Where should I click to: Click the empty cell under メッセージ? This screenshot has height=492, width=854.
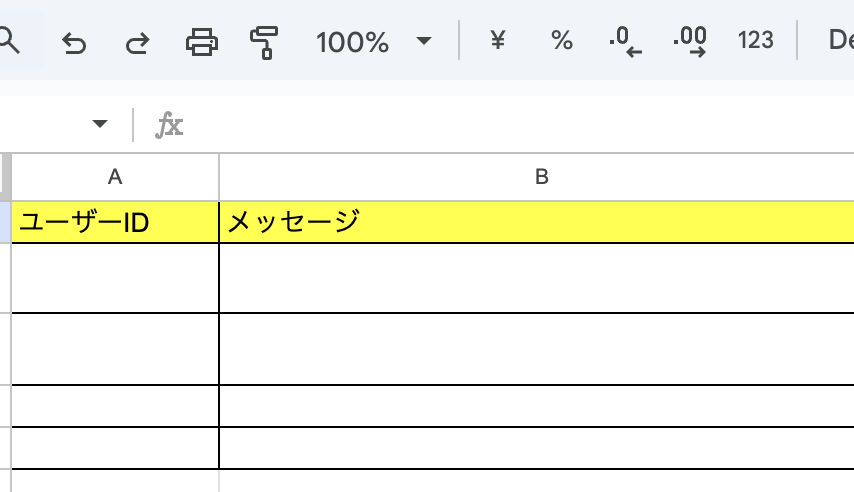click(x=536, y=278)
